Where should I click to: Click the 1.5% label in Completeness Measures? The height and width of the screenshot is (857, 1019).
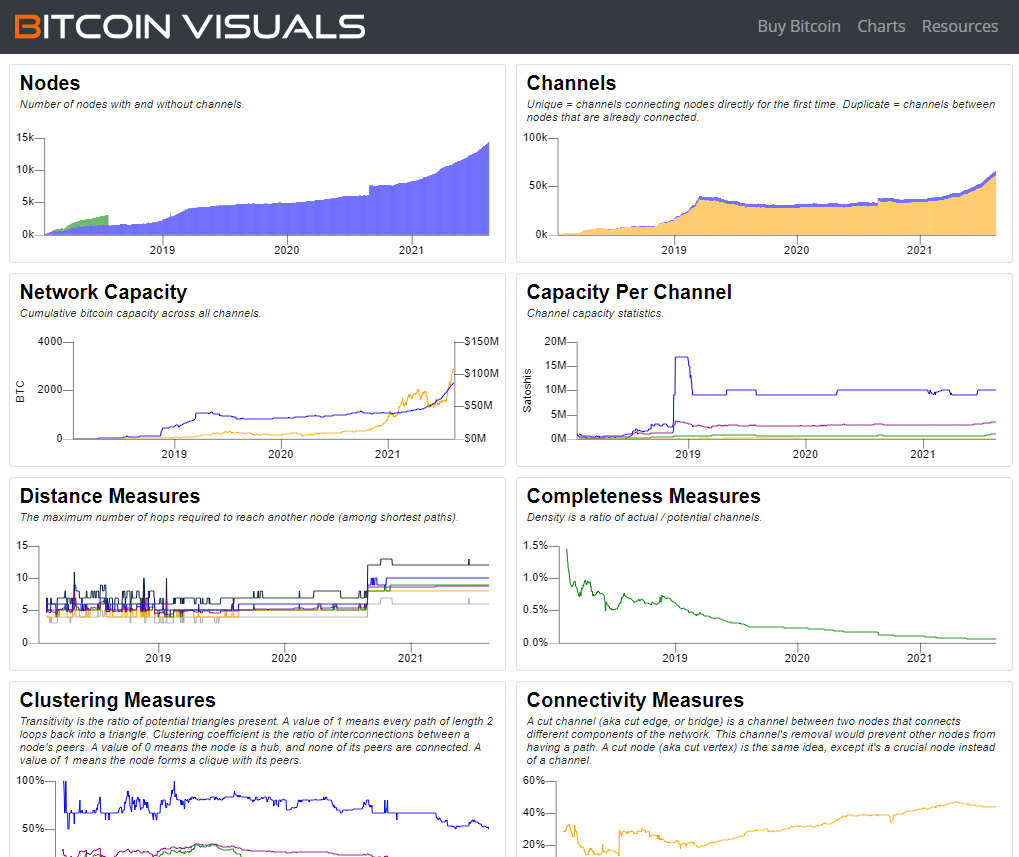pos(535,546)
